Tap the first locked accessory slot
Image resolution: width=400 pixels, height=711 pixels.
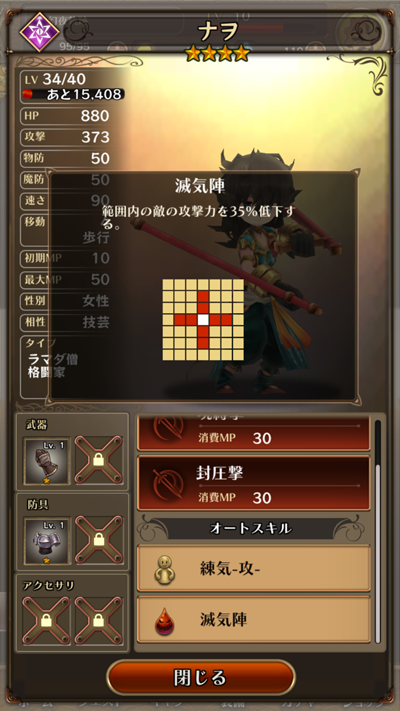coord(46,621)
